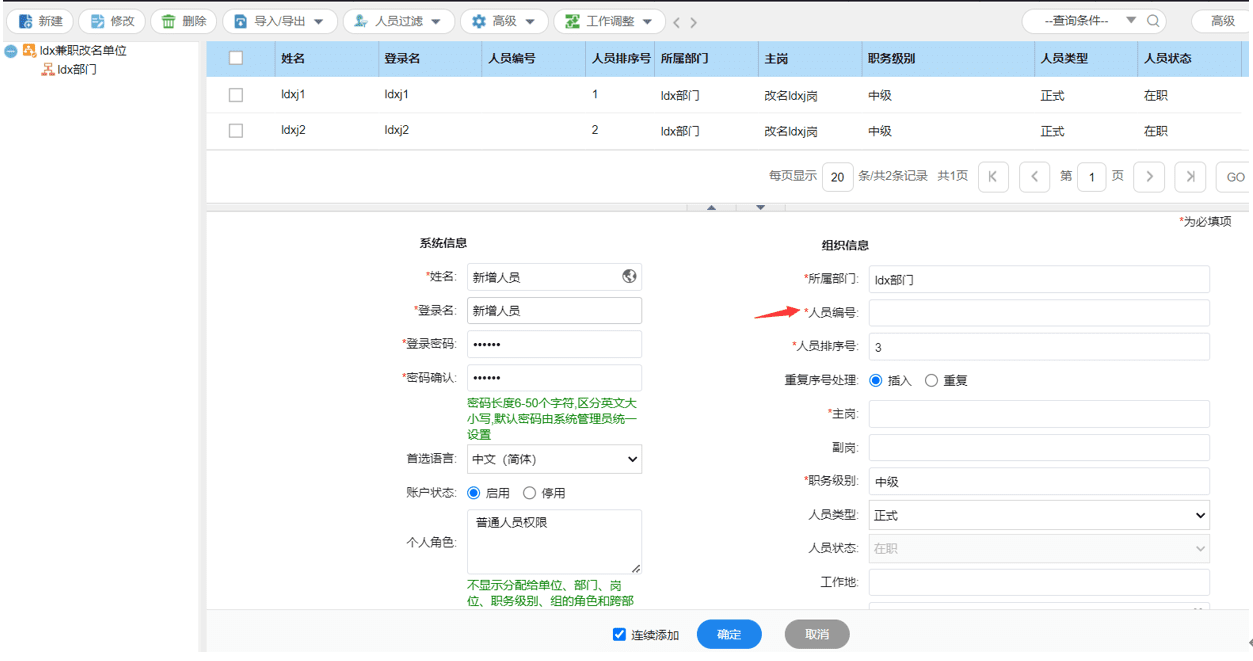Image resolution: width=1253 pixels, height=661 pixels.
Task: Open the 人员状态 dropdown
Action: tap(1039, 548)
